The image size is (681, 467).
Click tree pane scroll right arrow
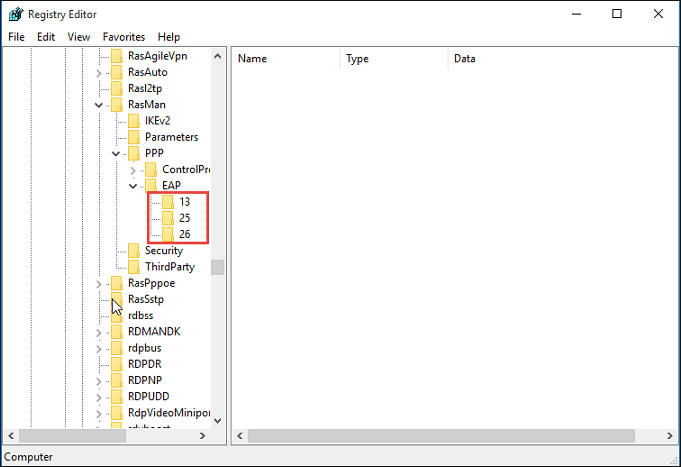(x=202, y=436)
